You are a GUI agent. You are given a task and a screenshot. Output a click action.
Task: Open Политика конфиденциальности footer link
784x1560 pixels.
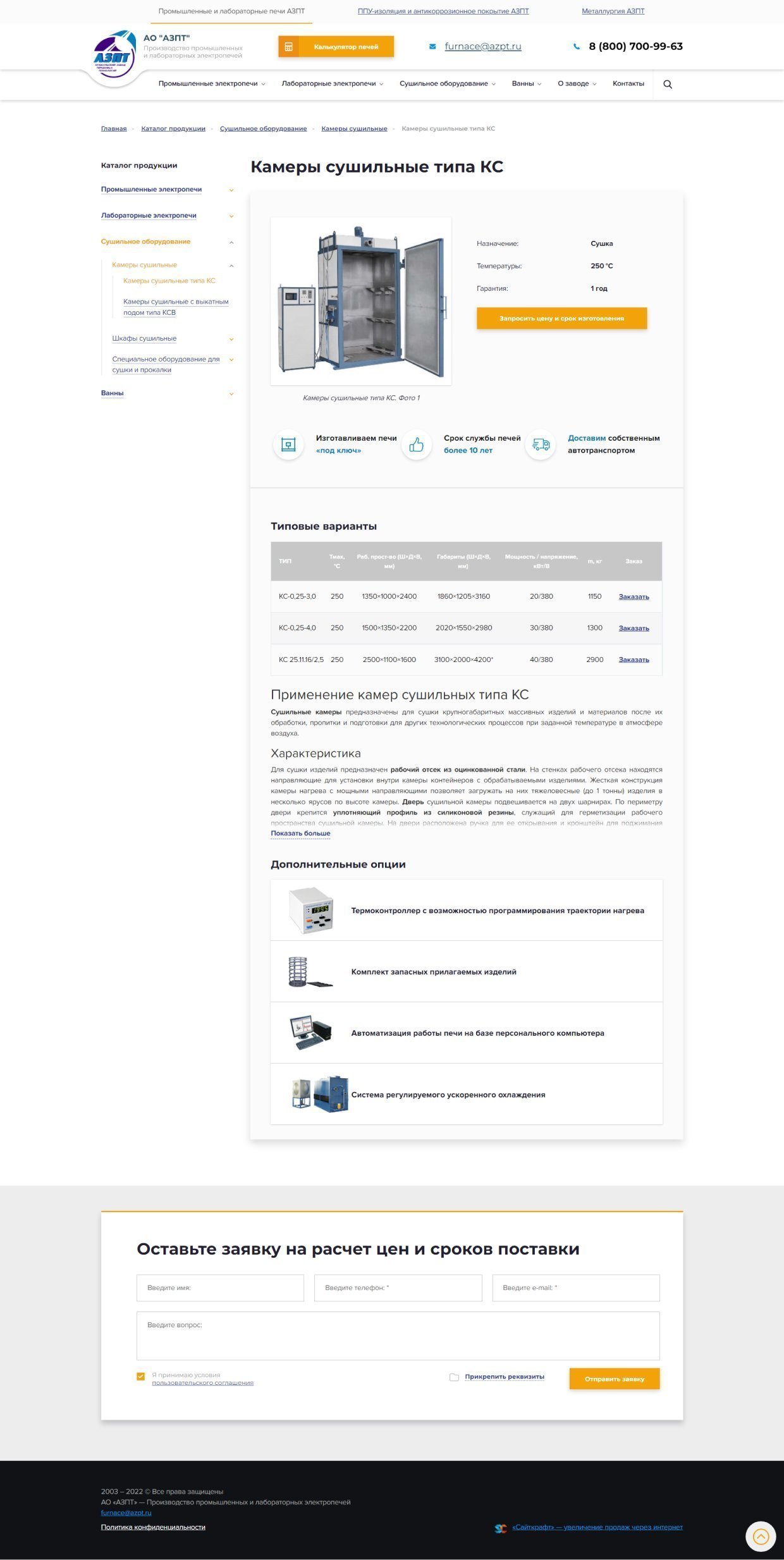click(x=153, y=1527)
